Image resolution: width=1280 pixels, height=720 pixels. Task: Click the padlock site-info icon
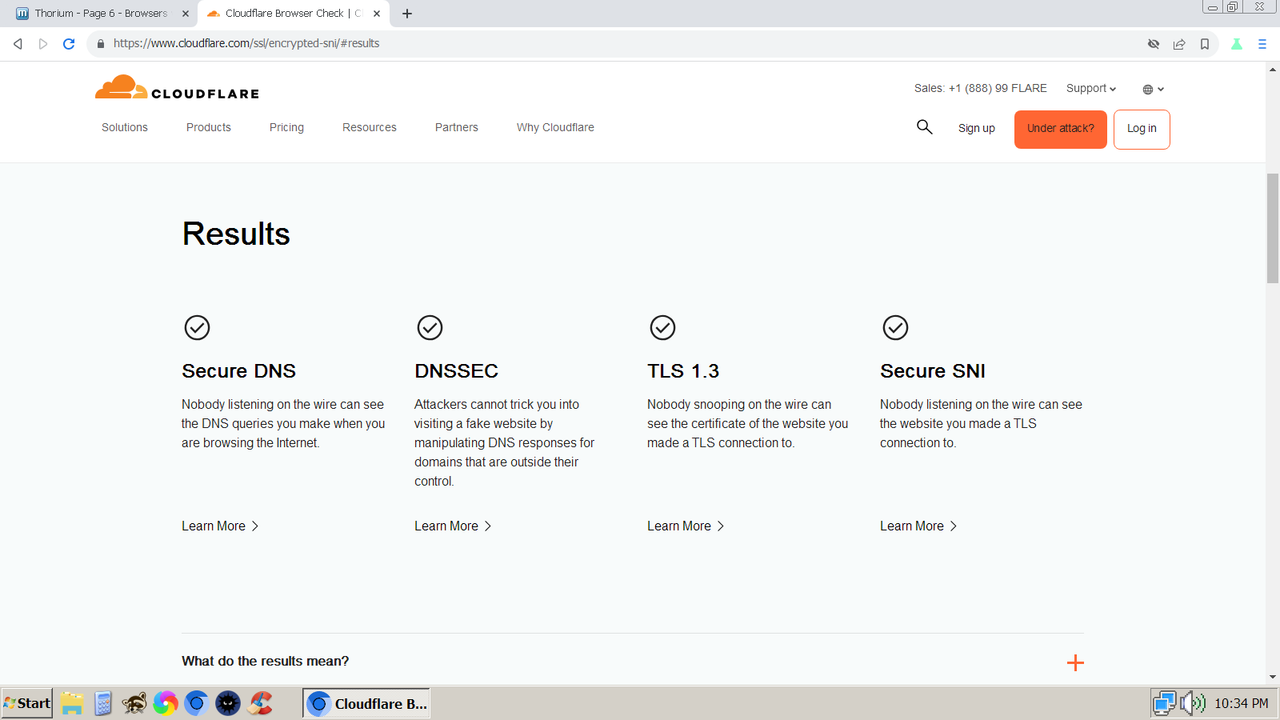(x=100, y=44)
